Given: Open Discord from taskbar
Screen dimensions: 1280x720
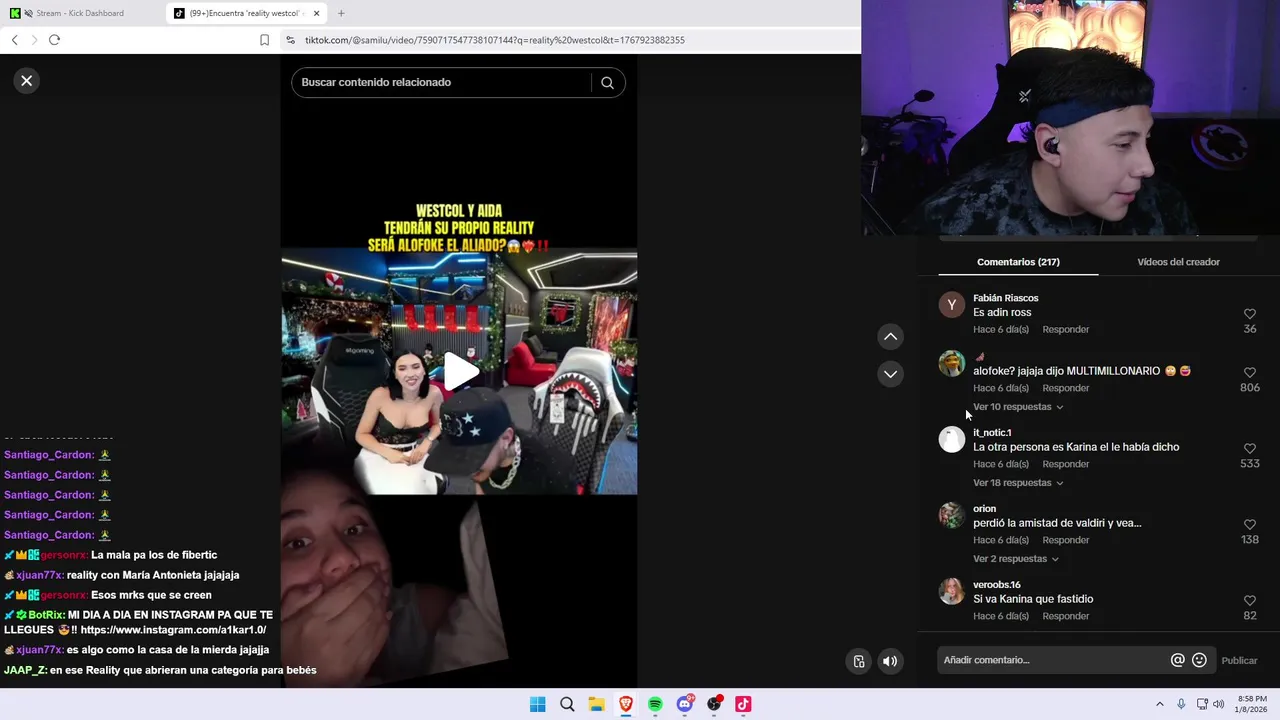Looking at the screenshot, I should pos(685,704).
